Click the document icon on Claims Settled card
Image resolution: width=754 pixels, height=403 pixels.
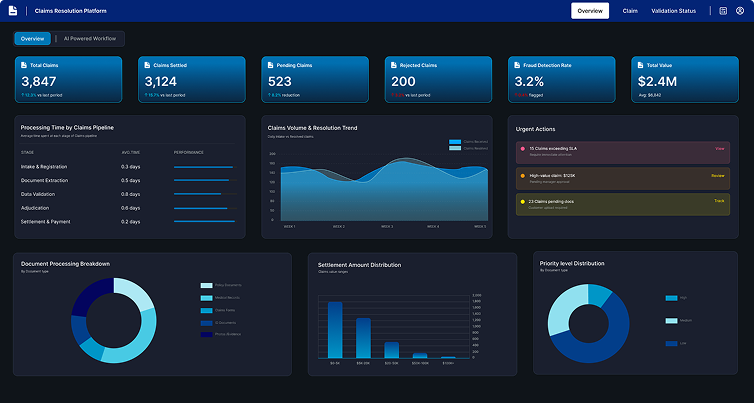tap(147, 65)
